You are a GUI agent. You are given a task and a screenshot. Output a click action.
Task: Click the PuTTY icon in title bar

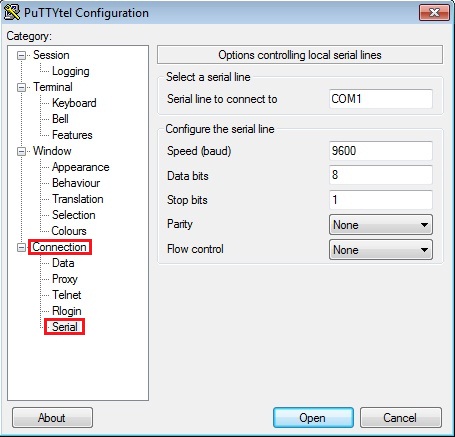[x=12, y=12]
